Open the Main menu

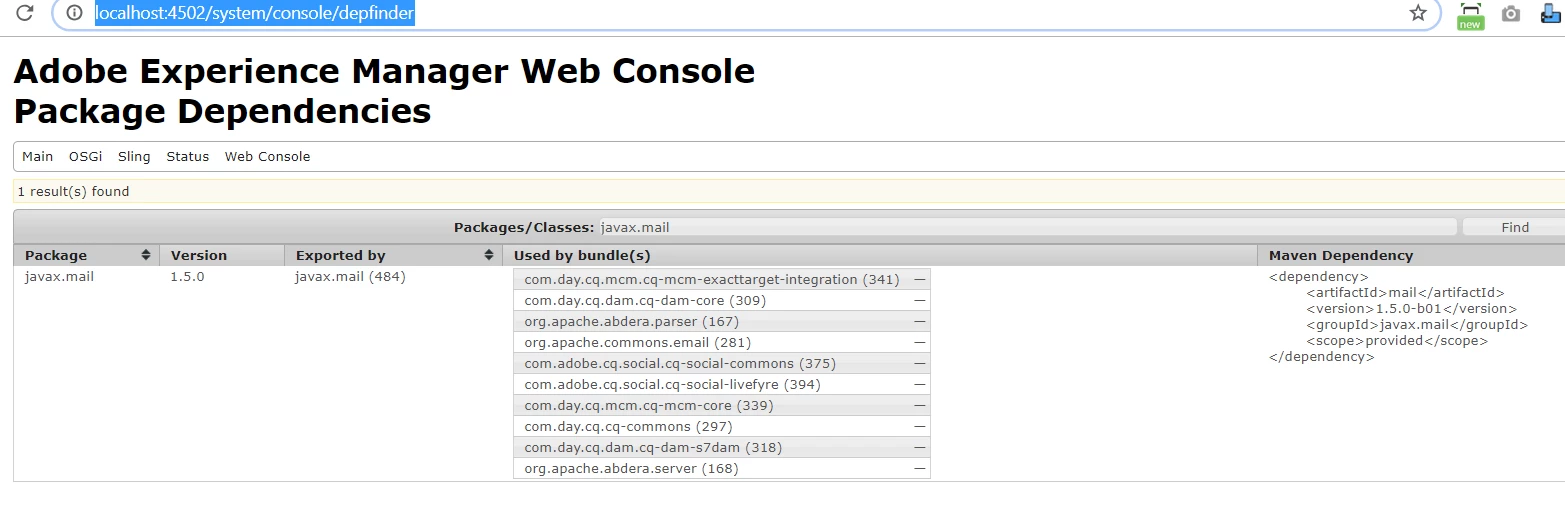38,156
